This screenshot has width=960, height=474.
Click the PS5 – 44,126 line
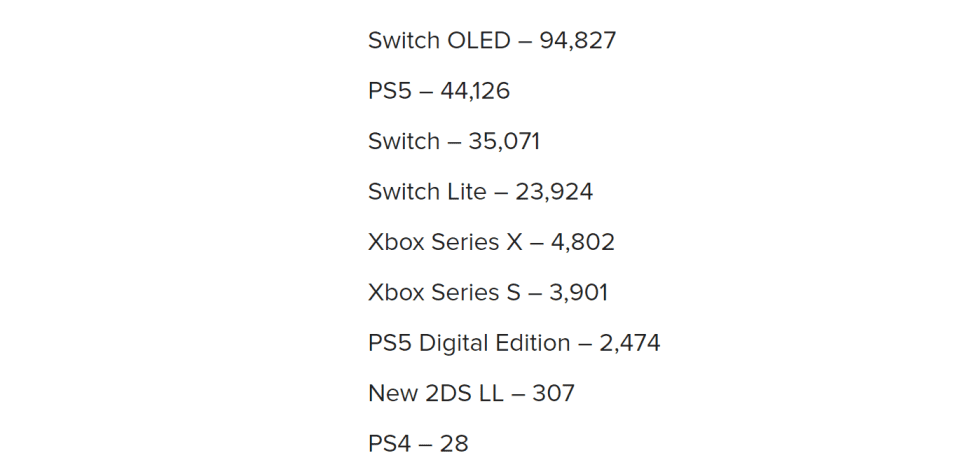click(438, 91)
